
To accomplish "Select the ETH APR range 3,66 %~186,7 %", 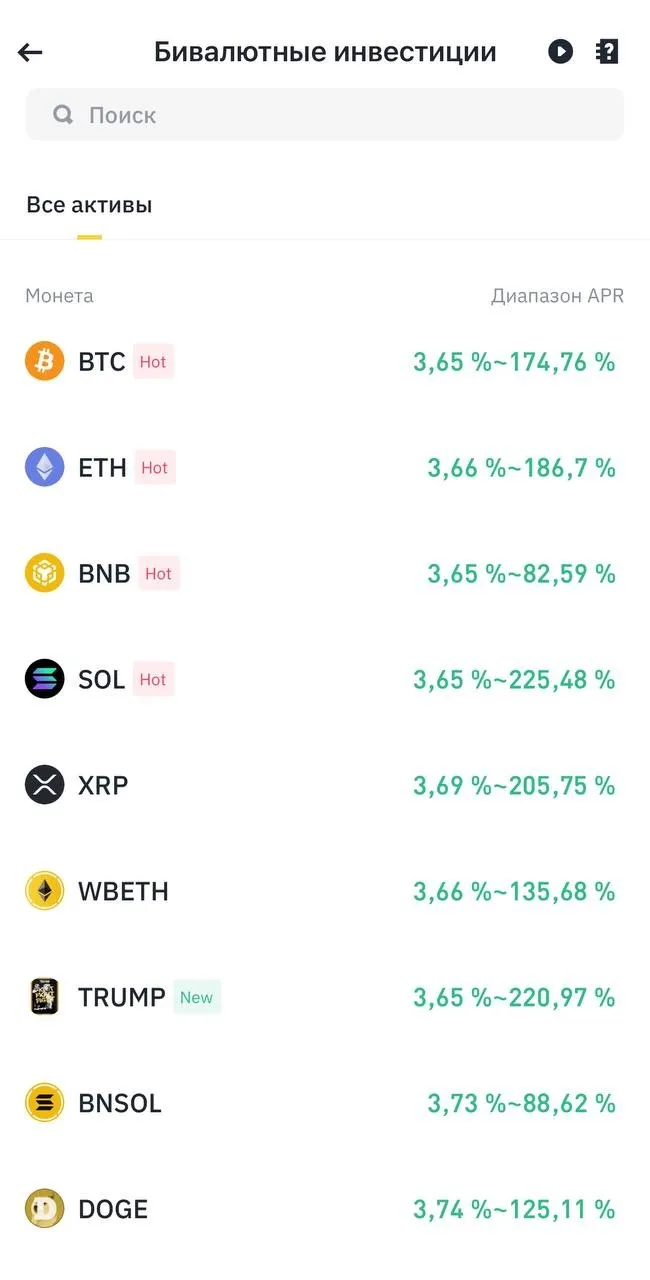I will coord(521,468).
